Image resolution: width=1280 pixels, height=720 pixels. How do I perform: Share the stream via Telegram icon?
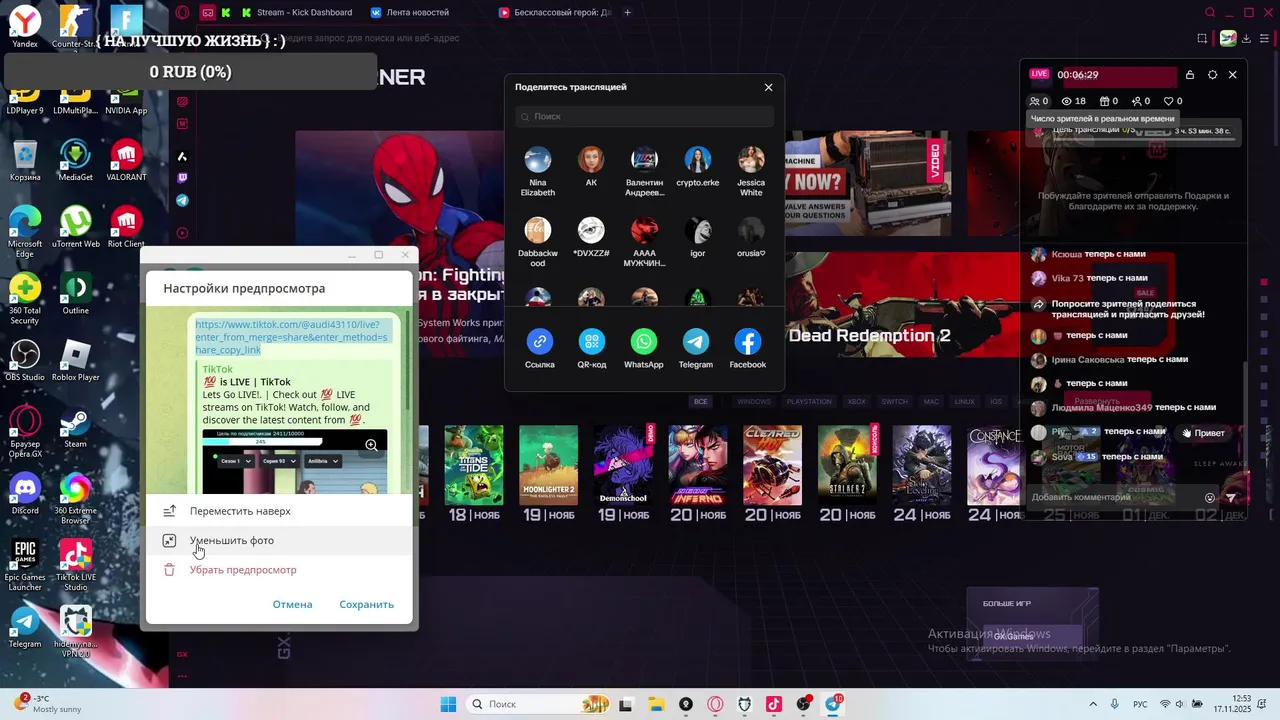tap(695, 341)
